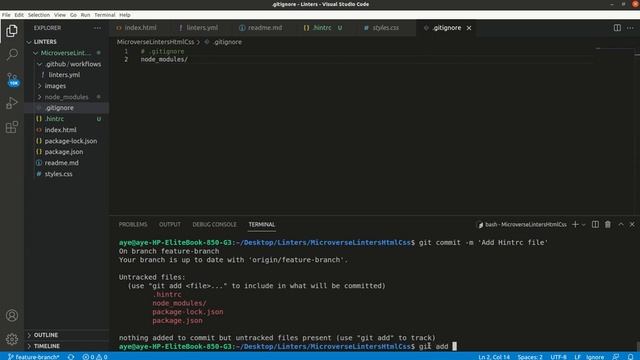This screenshot has width=640, height=360.
Task: Click the Explorer more actions ellipsis
Action: coord(97,28)
